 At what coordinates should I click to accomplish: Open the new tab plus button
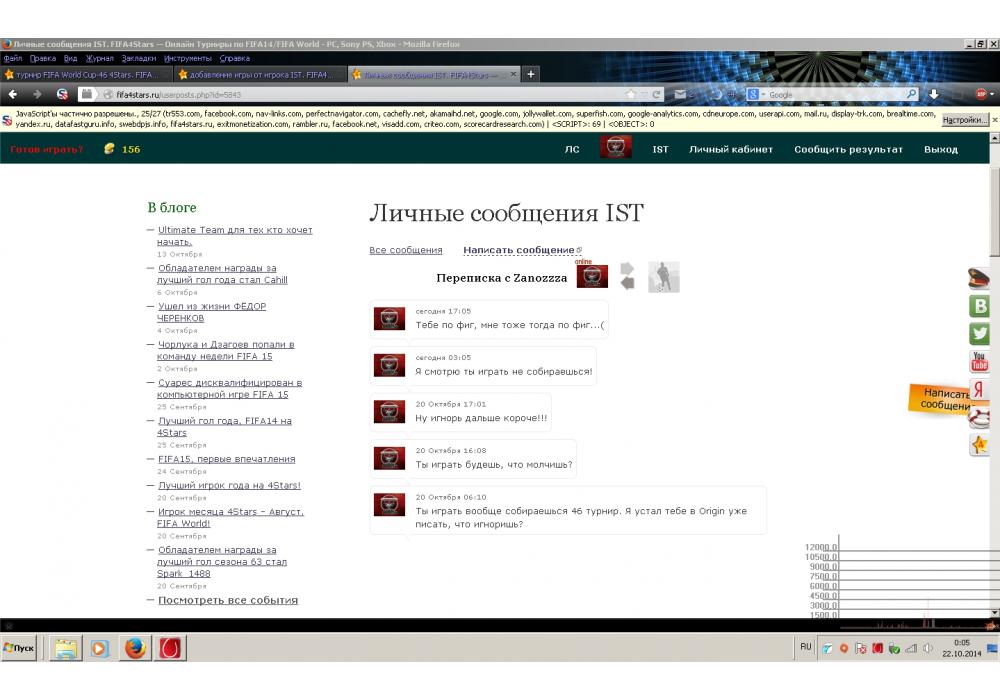[x=531, y=74]
